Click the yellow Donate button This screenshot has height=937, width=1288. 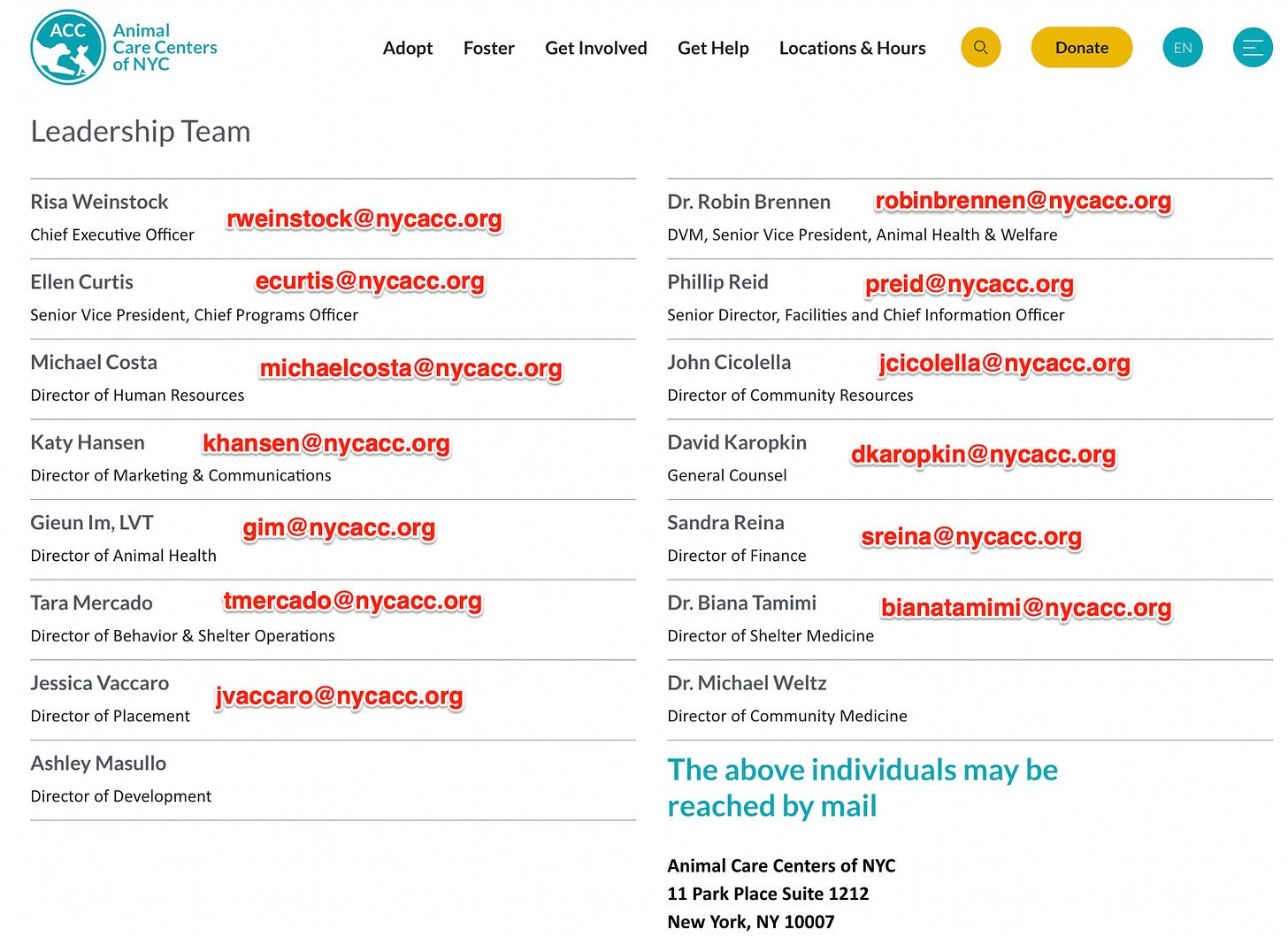coord(1081,48)
